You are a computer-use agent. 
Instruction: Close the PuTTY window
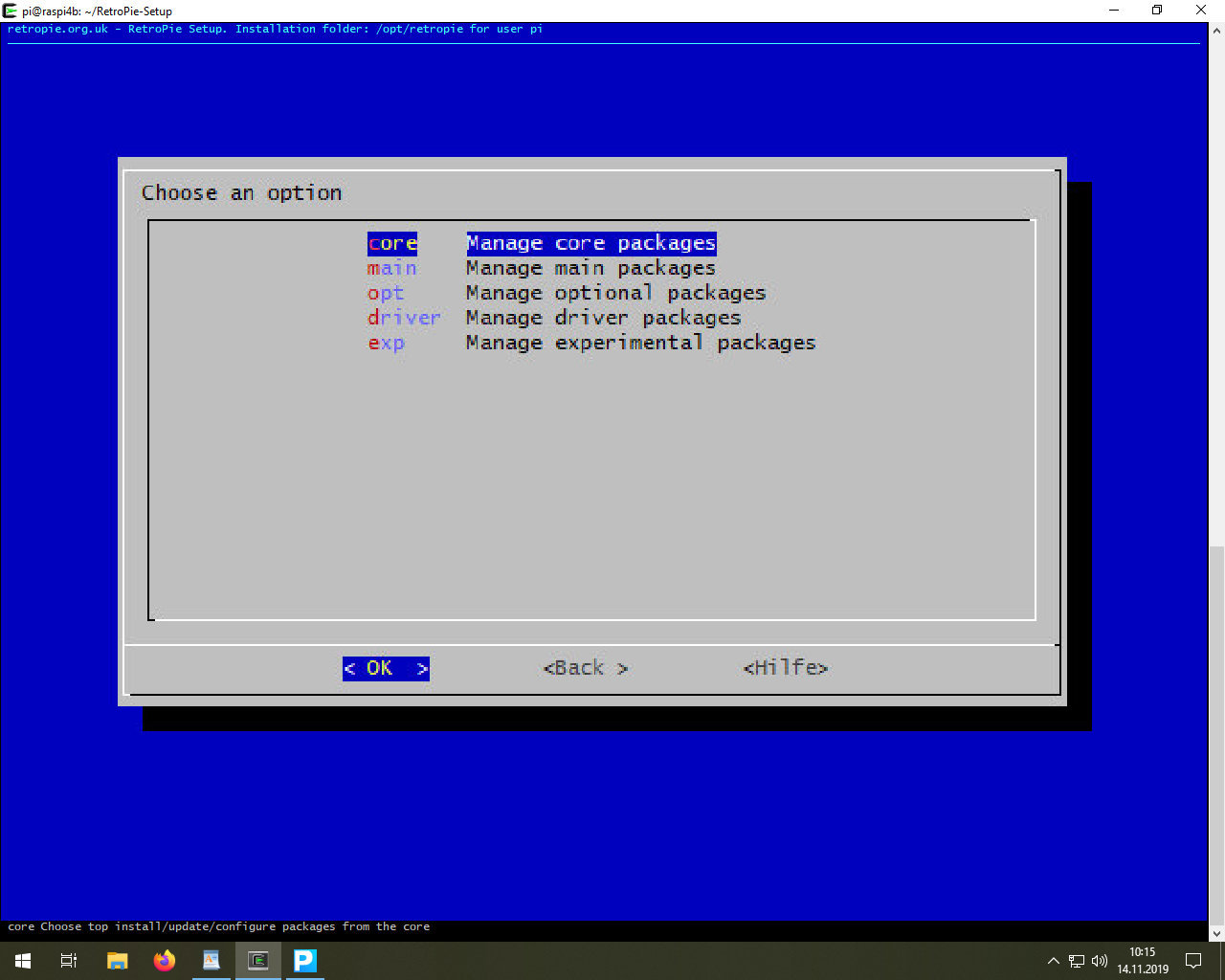(1202, 11)
